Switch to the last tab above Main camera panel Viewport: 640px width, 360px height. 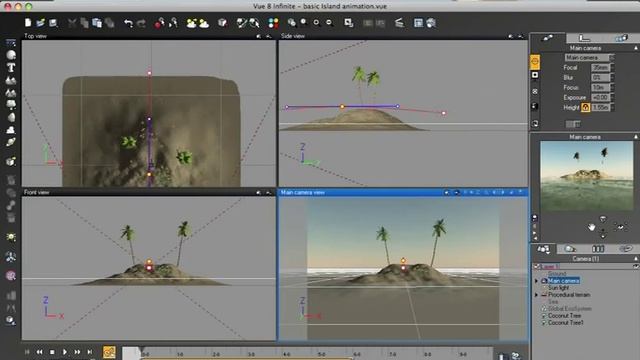[x=621, y=38]
